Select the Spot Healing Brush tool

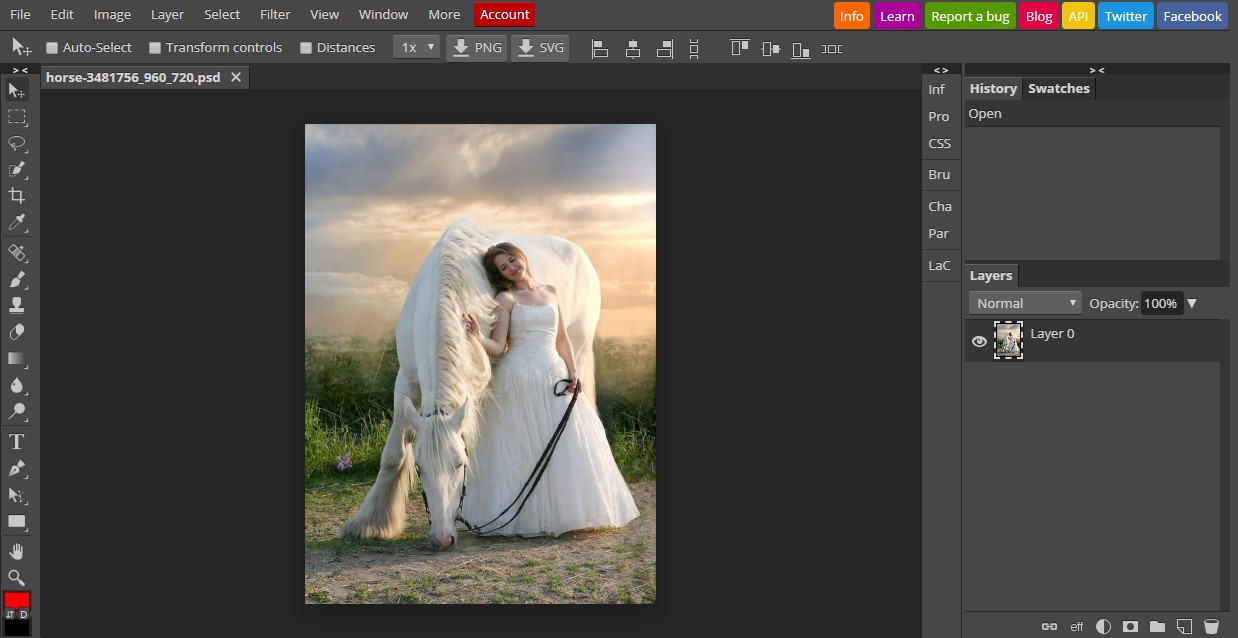pos(17,252)
